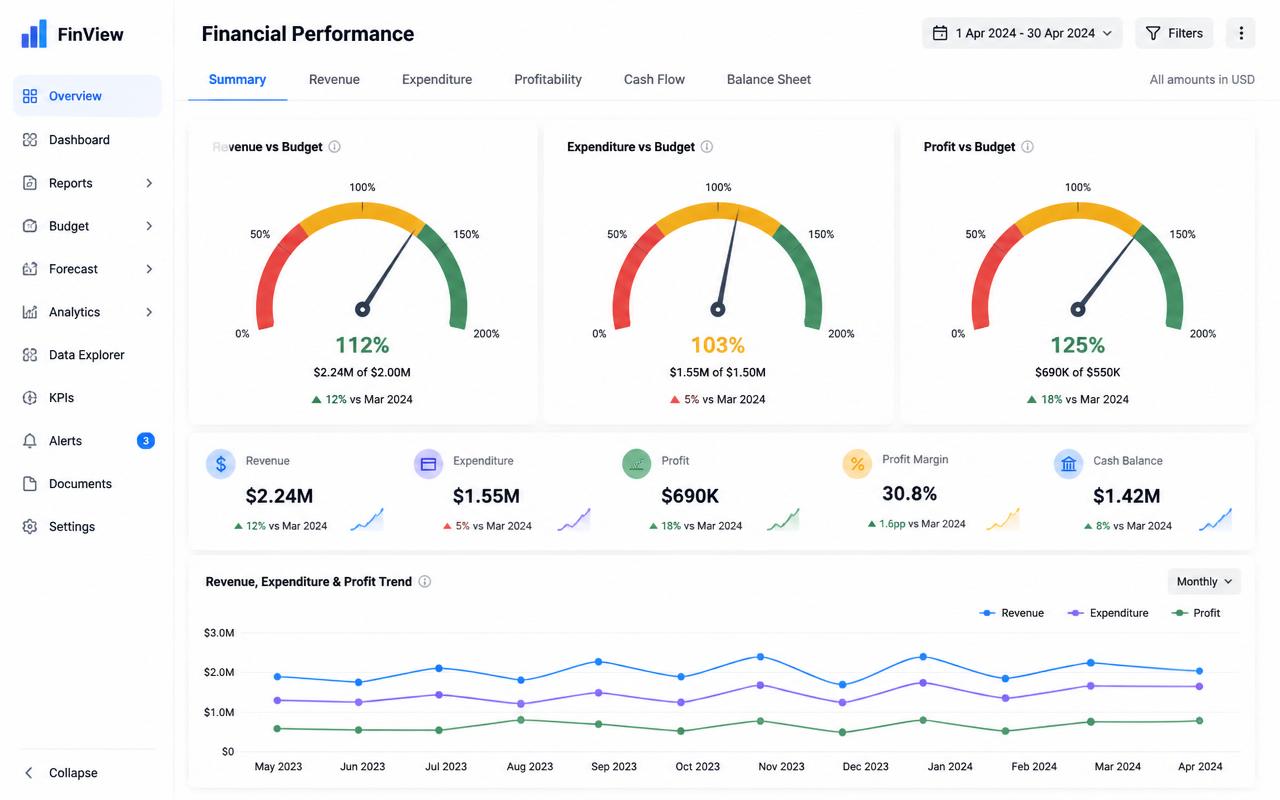Switch to the Balance Sheet tab
The width and height of the screenshot is (1280, 800).
coord(769,79)
